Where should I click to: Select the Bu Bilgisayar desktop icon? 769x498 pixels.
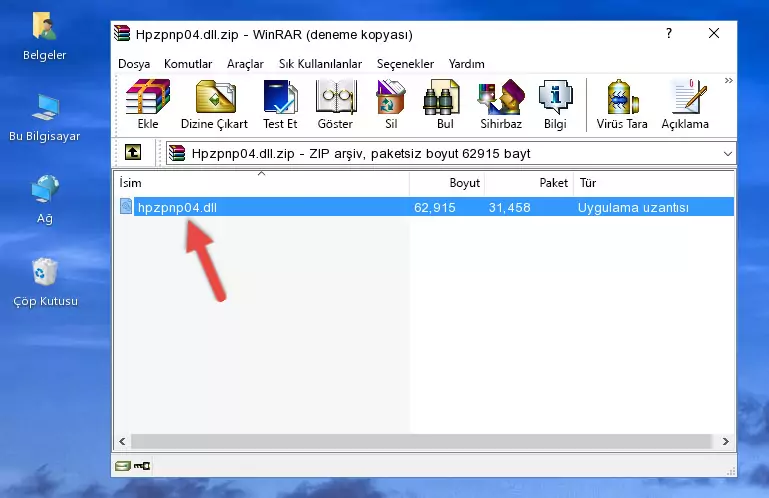(45, 118)
